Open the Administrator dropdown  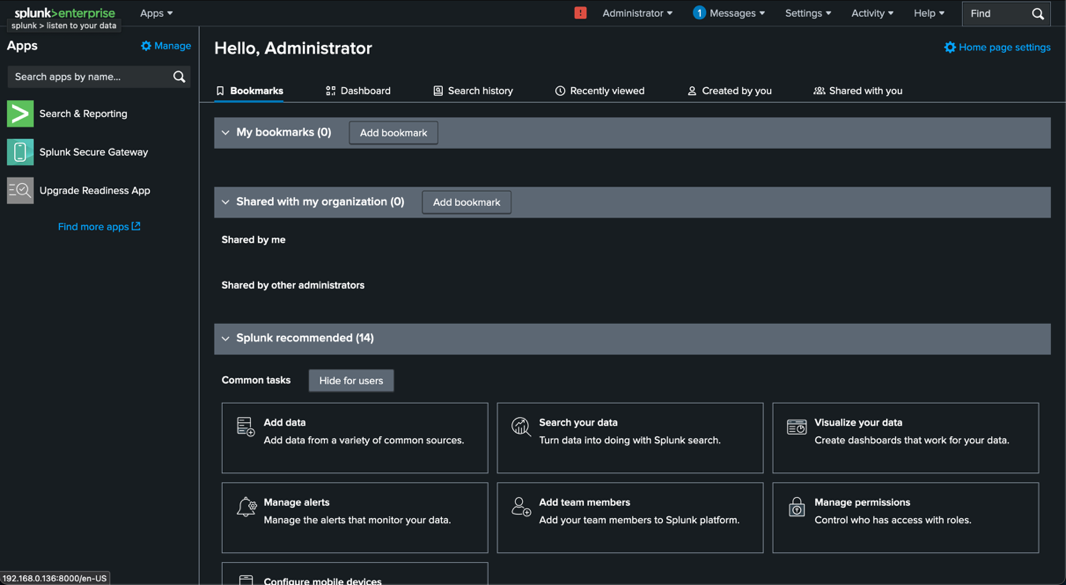pyautogui.click(x=637, y=13)
